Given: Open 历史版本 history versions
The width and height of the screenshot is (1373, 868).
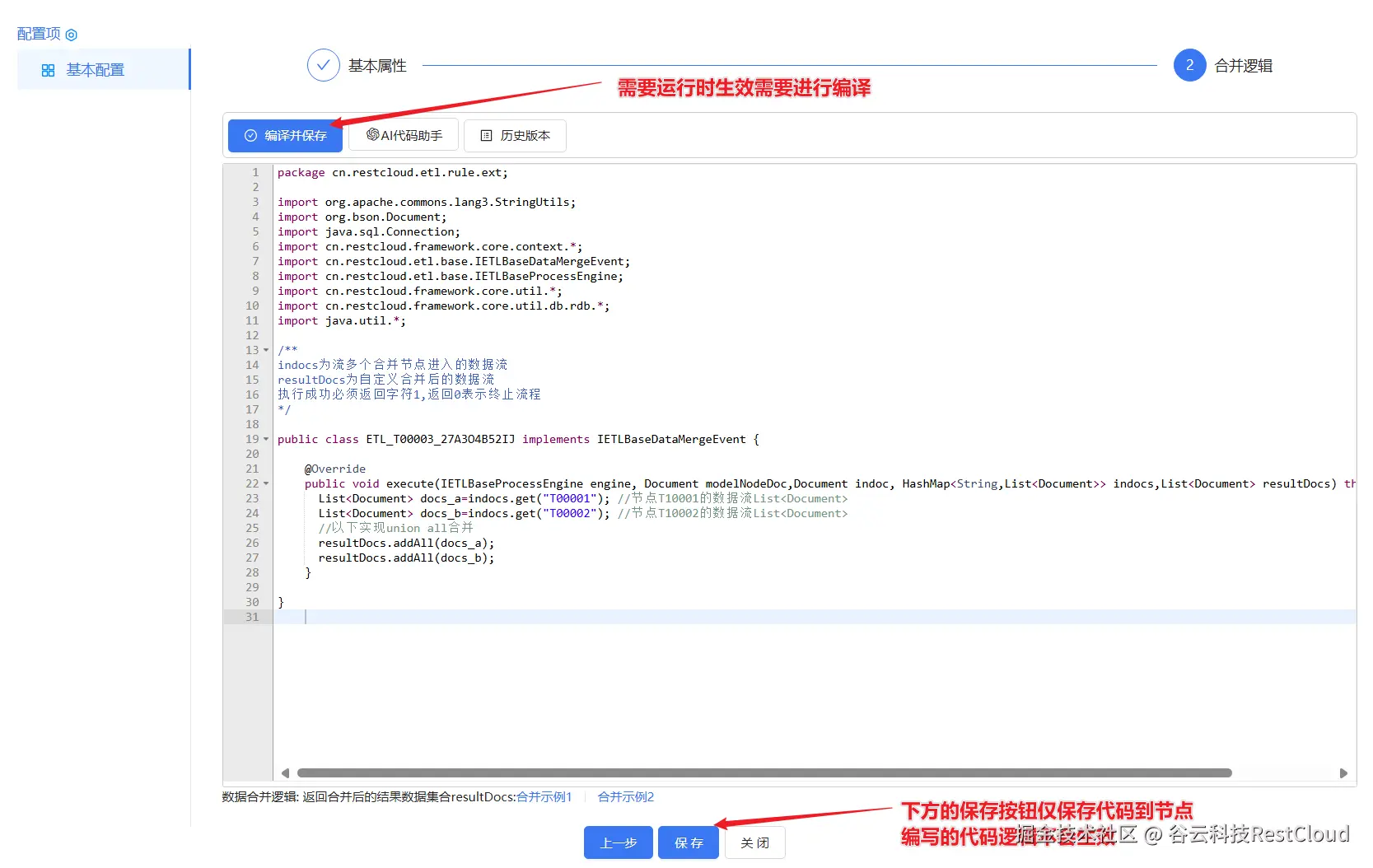Looking at the screenshot, I should (515, 135).
